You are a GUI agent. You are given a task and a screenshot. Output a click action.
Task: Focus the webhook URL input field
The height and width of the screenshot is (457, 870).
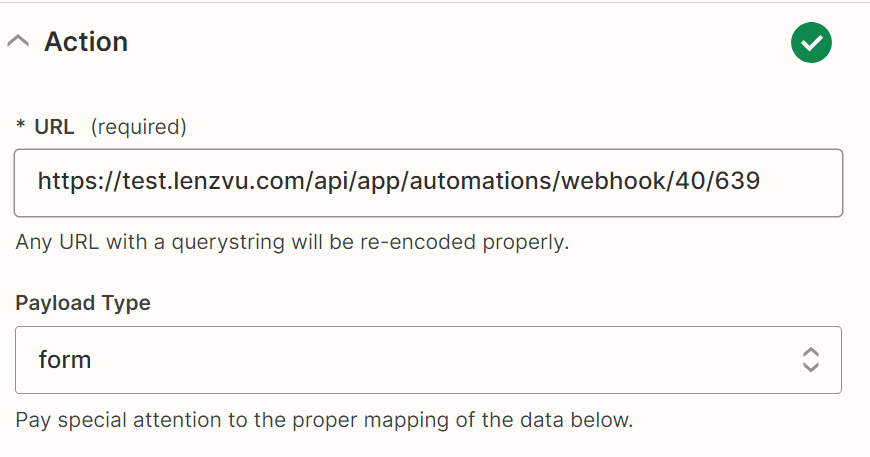[428, 182]
